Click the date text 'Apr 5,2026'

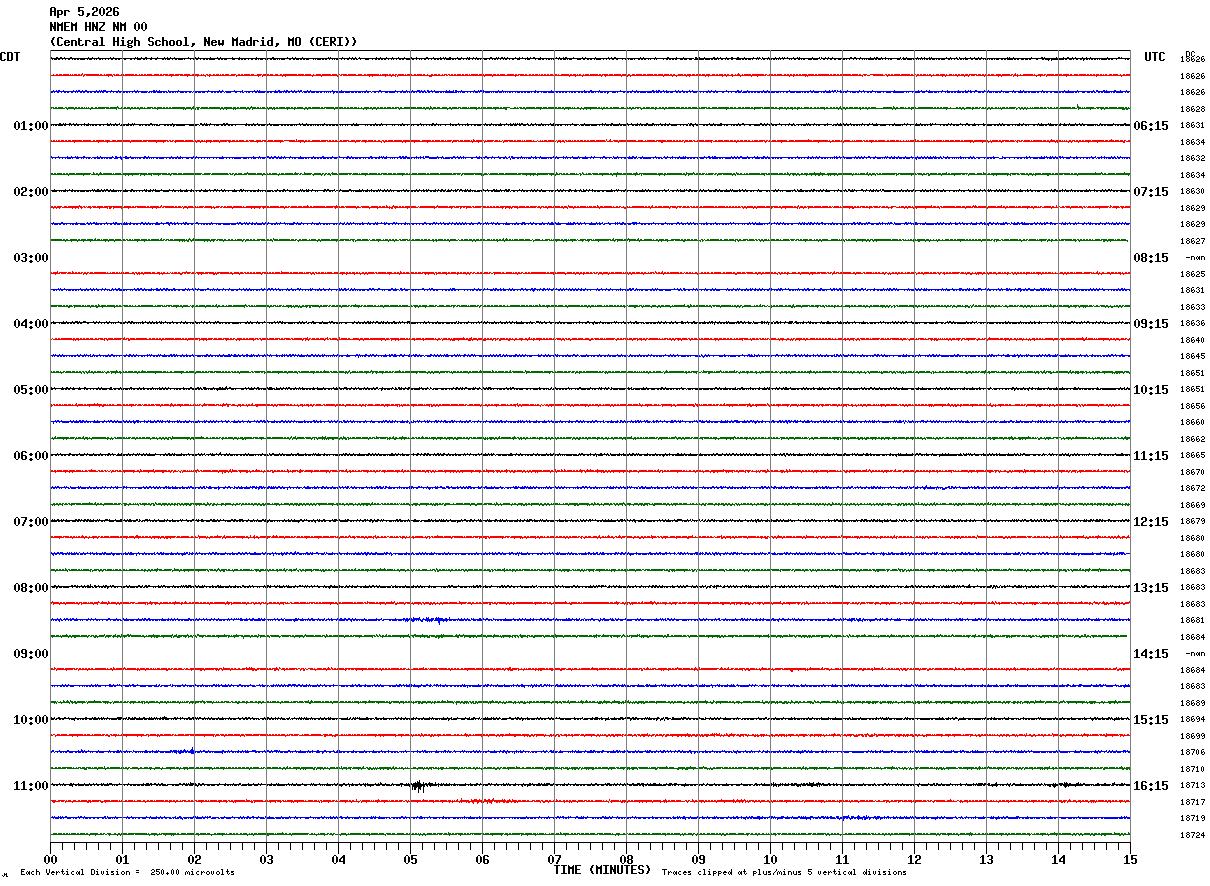click(84, 12)
